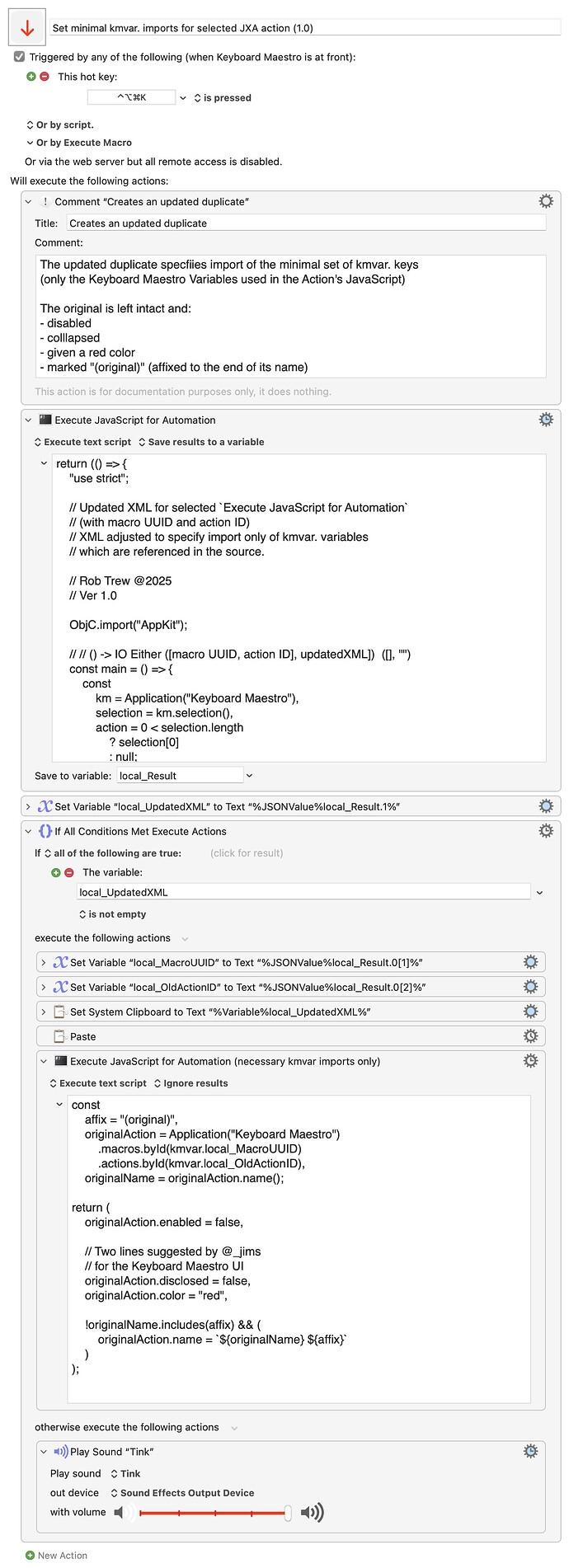Image resolution: width=569 pixels, height=1568 pixels.
Task: Click the Execute JavaScript for Automation action icon
Action: [x=45, y=419]
